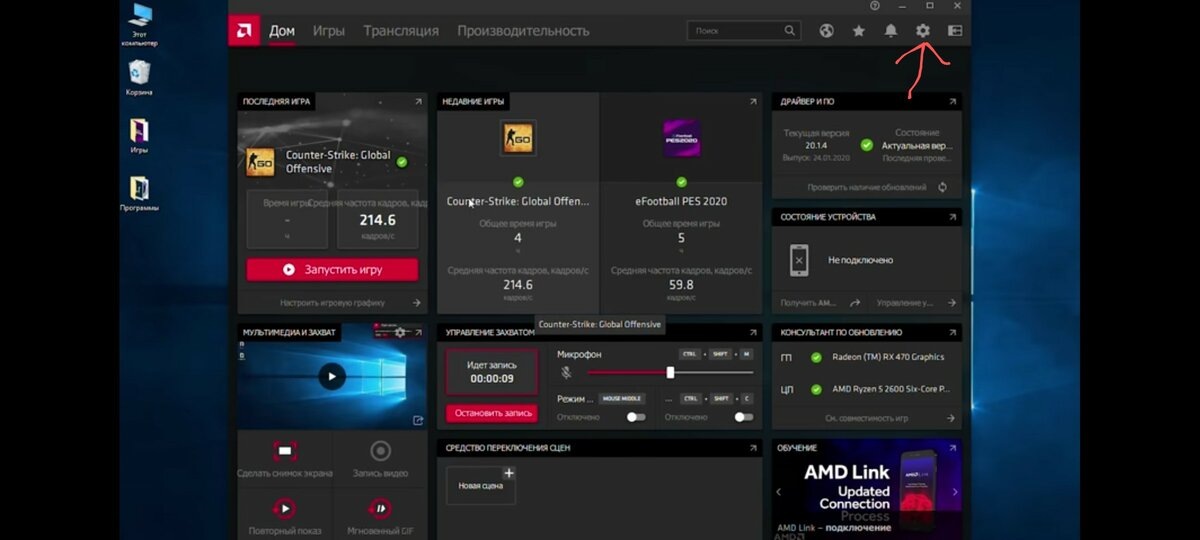This screenshot has height=540, width=1200.
Task: Click the Получить AMD Link share arrow
Action: point(855,302)
